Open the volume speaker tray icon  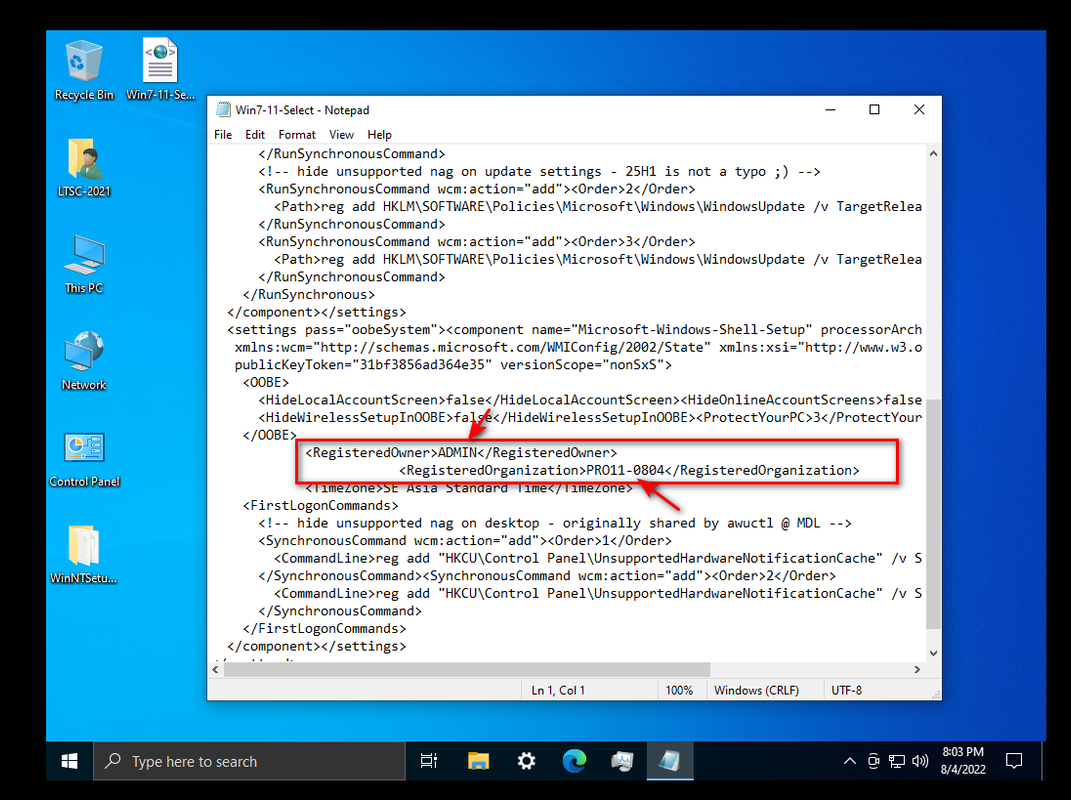coord(920,761)
